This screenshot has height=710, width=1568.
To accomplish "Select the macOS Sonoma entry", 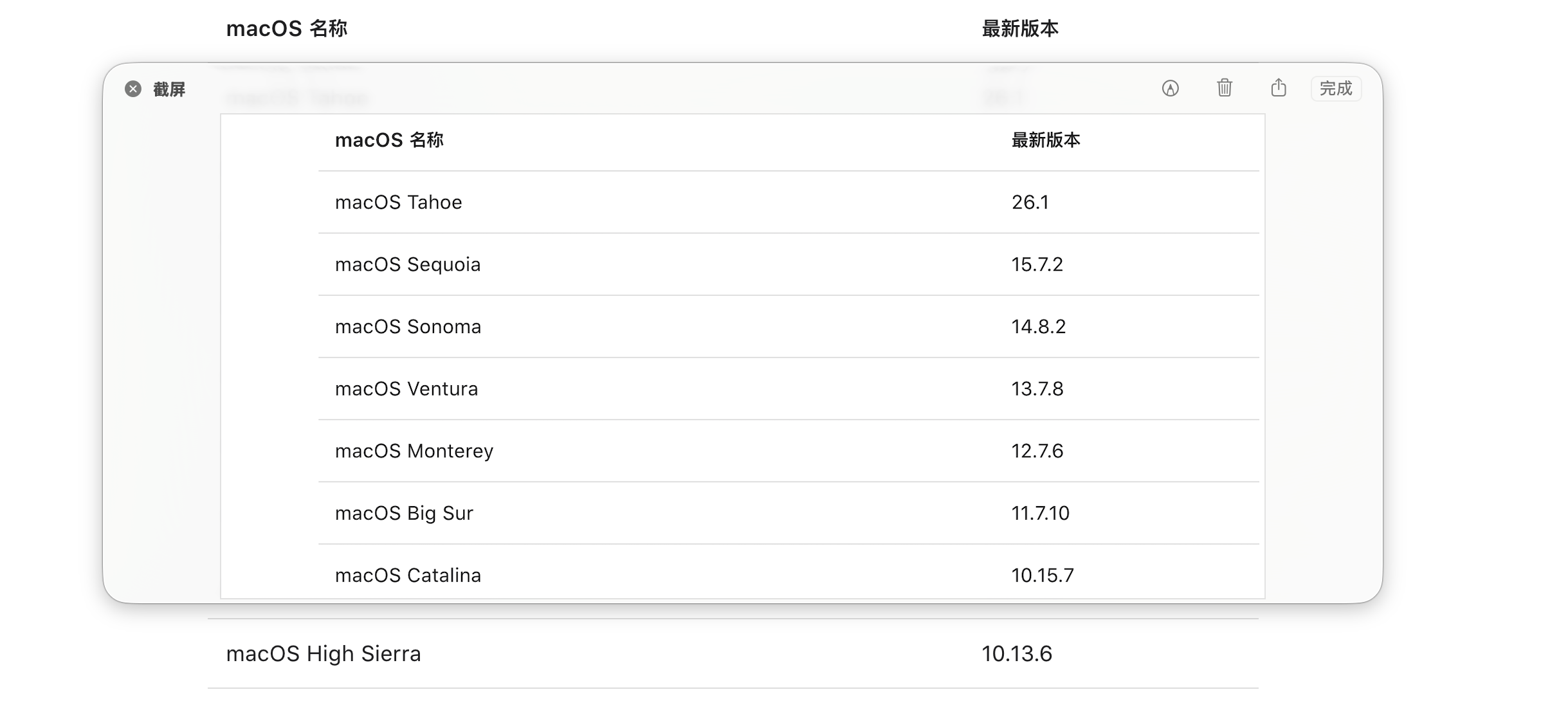I will coord(408,327).
